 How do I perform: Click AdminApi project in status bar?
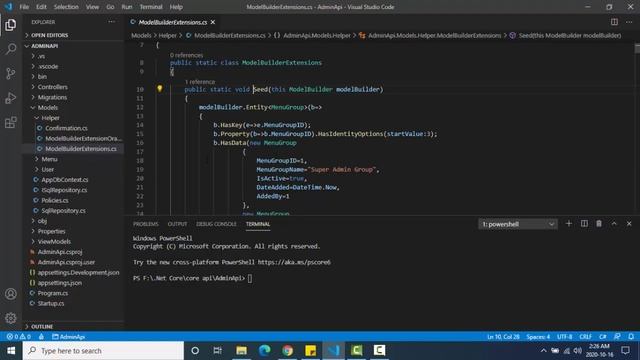69,337
